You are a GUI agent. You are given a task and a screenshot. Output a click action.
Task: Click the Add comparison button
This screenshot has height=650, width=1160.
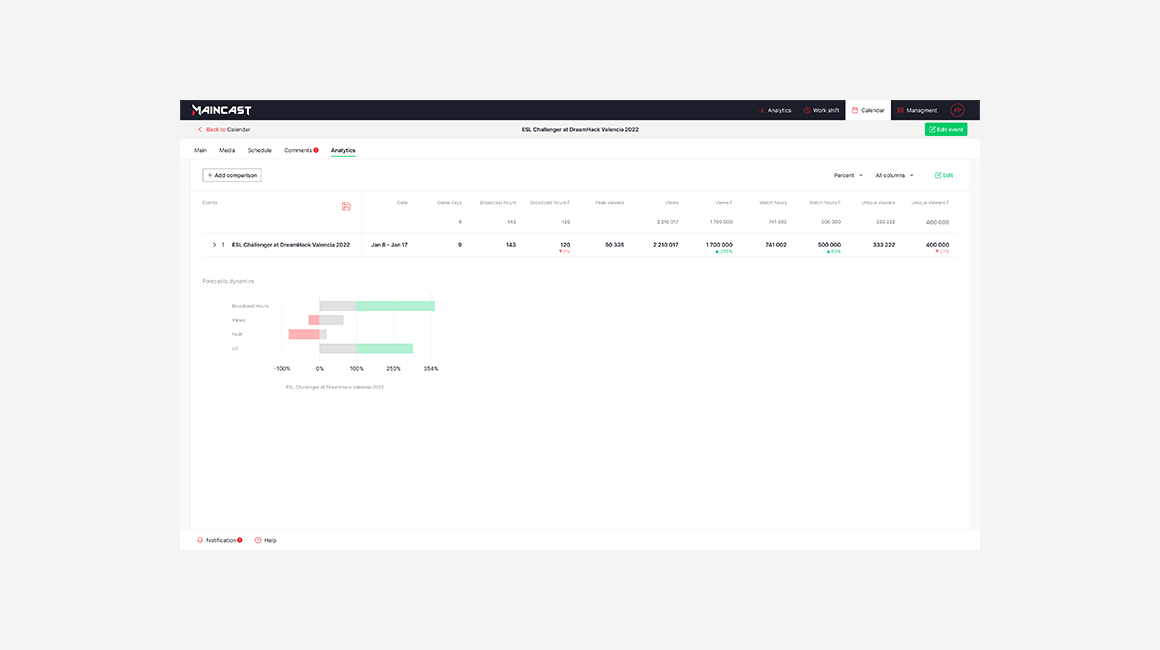pyautogui.click(x=232, y=175)
